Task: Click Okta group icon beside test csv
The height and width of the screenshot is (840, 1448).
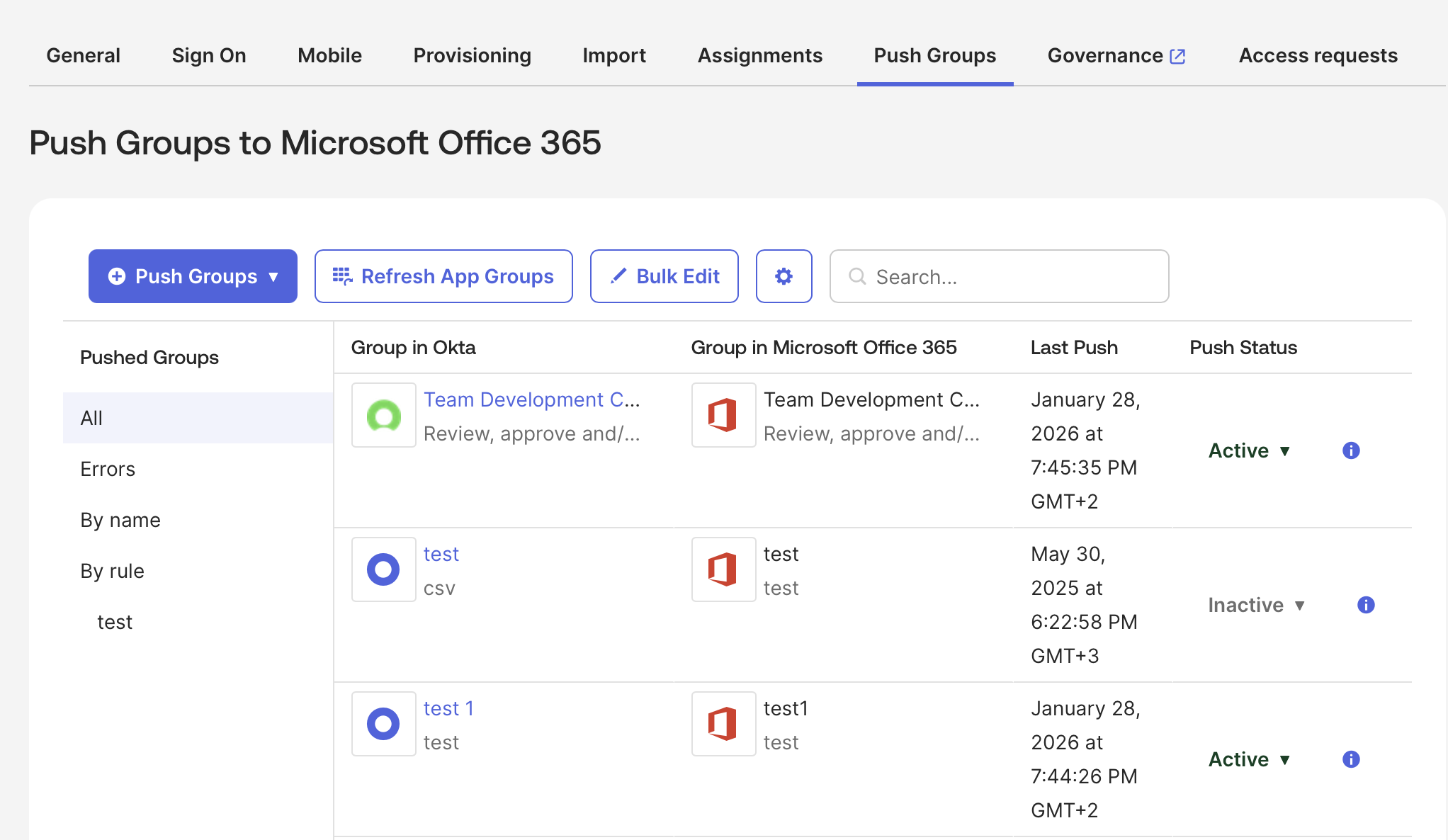Action: click(384, 569)
